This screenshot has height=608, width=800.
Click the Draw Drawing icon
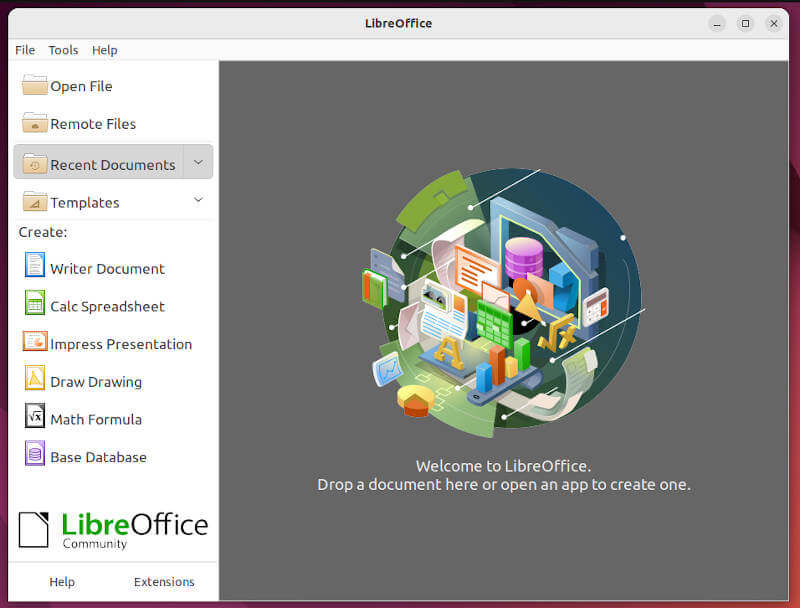pyautogui.click(x=35, y=378)
